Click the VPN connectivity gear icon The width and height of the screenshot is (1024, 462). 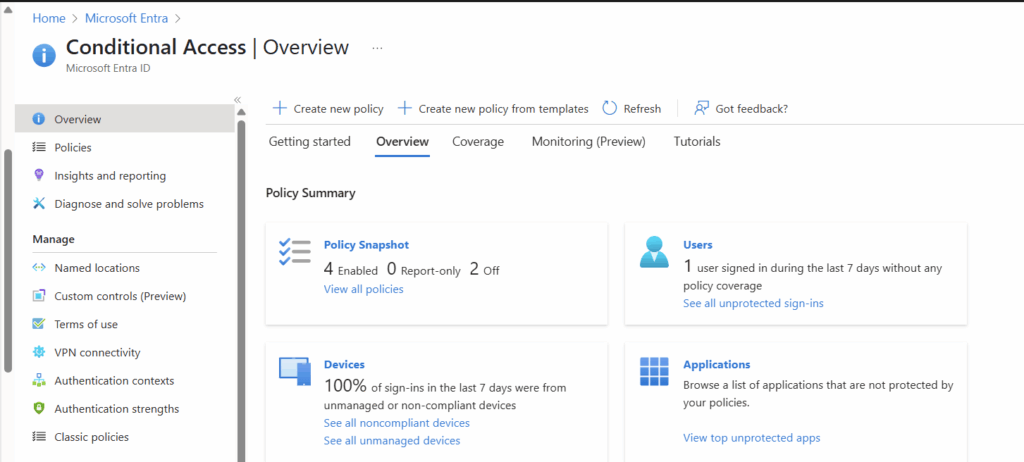pos(39,352)
